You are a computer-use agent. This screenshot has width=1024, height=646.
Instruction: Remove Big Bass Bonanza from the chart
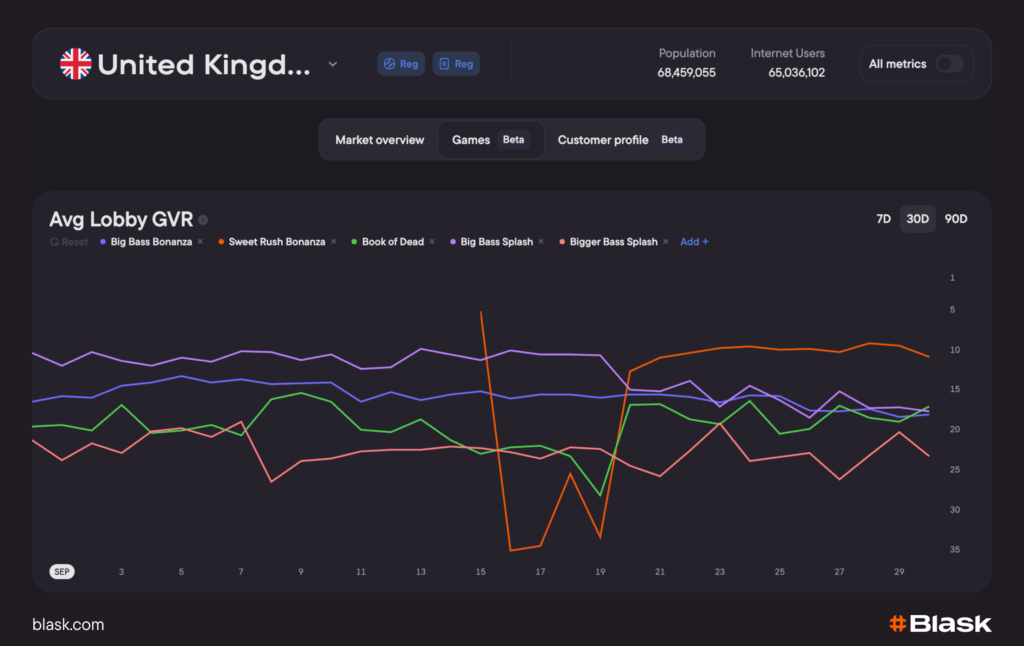point(200,242)
